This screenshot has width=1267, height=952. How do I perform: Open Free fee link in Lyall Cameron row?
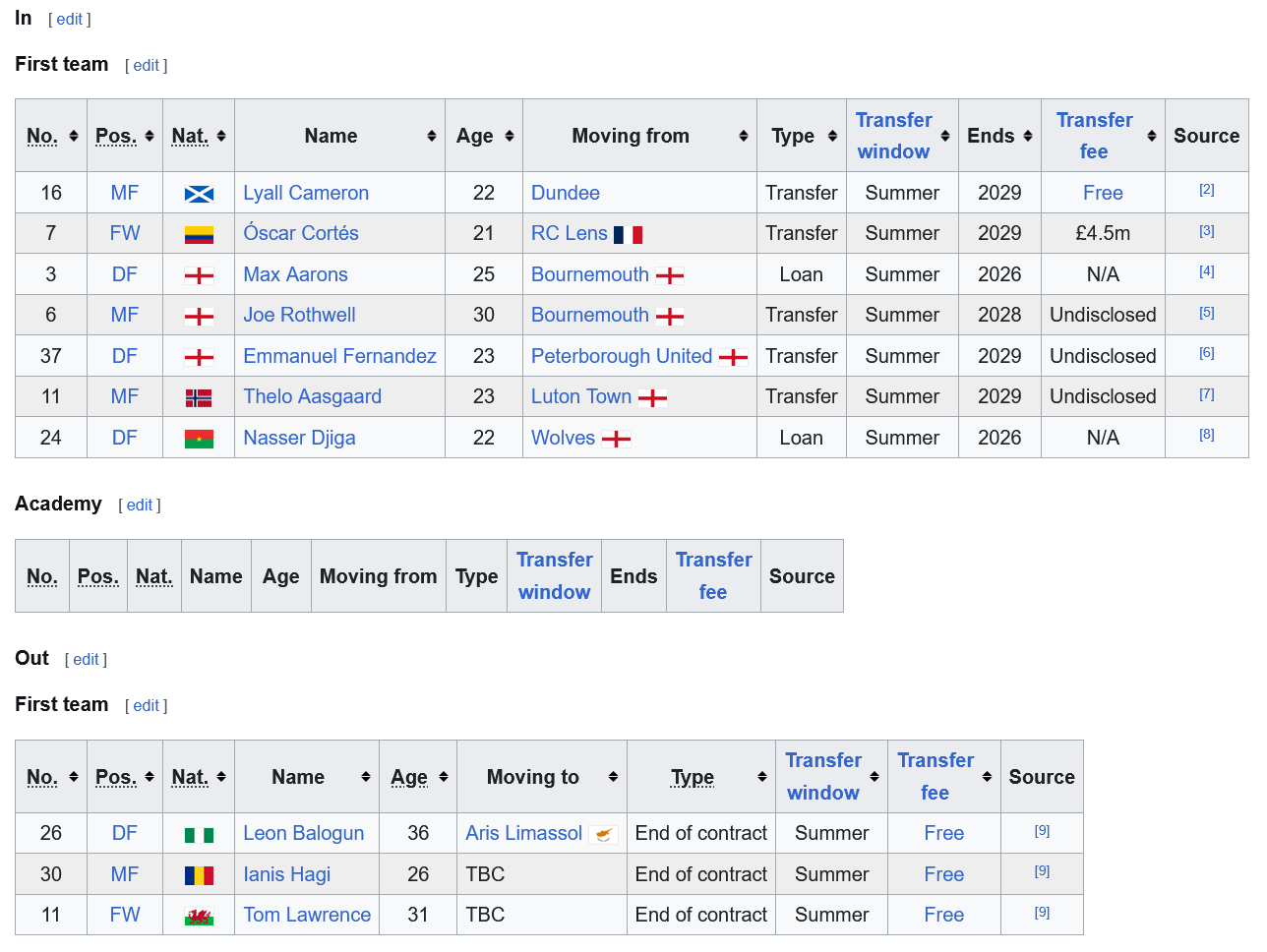point(1103,194)
